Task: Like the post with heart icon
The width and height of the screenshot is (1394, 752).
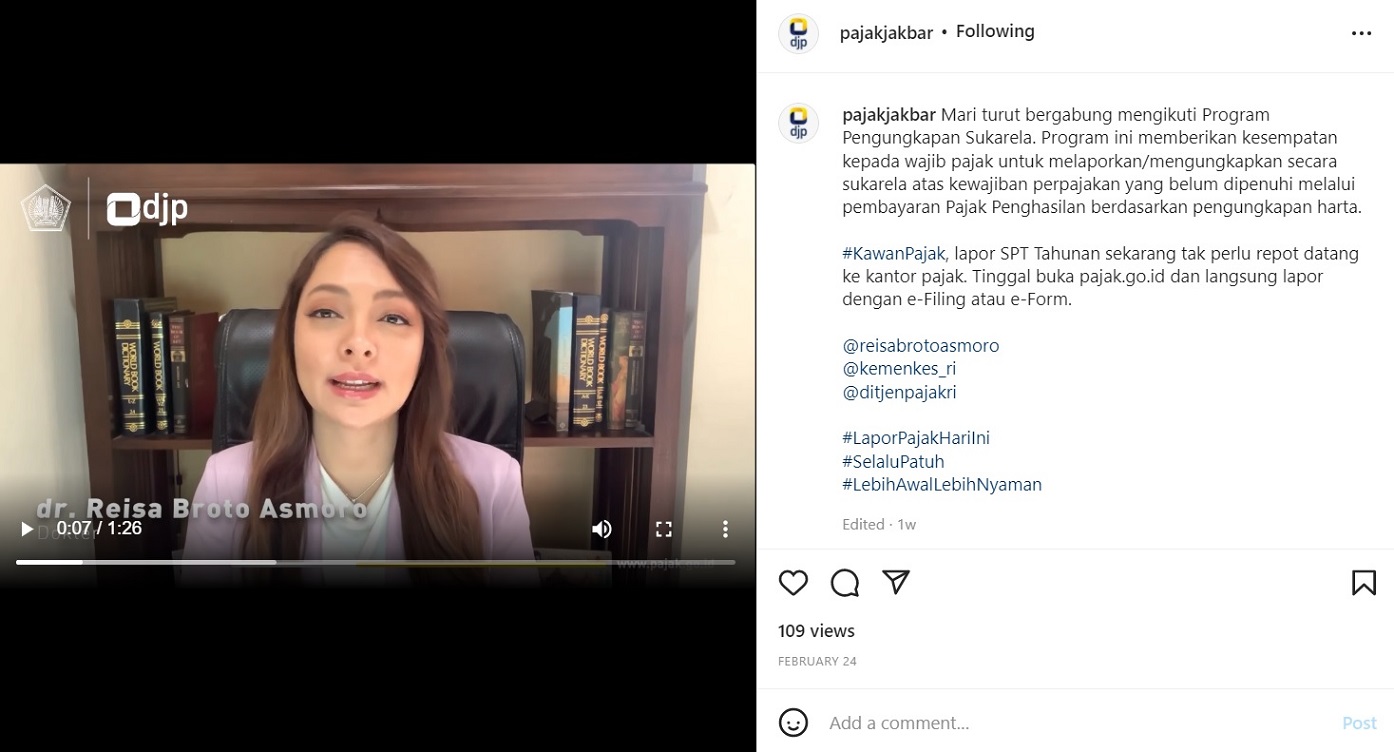Action: pos(793,583)
